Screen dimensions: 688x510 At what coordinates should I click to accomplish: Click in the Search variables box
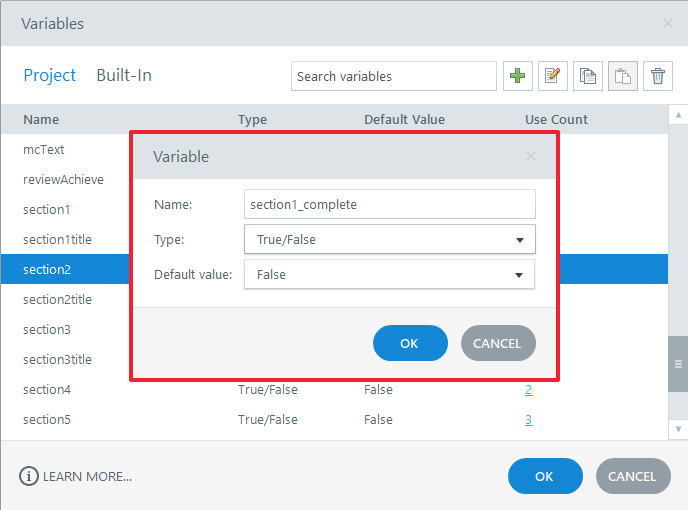pyautogui.click(x=394, y=76)
